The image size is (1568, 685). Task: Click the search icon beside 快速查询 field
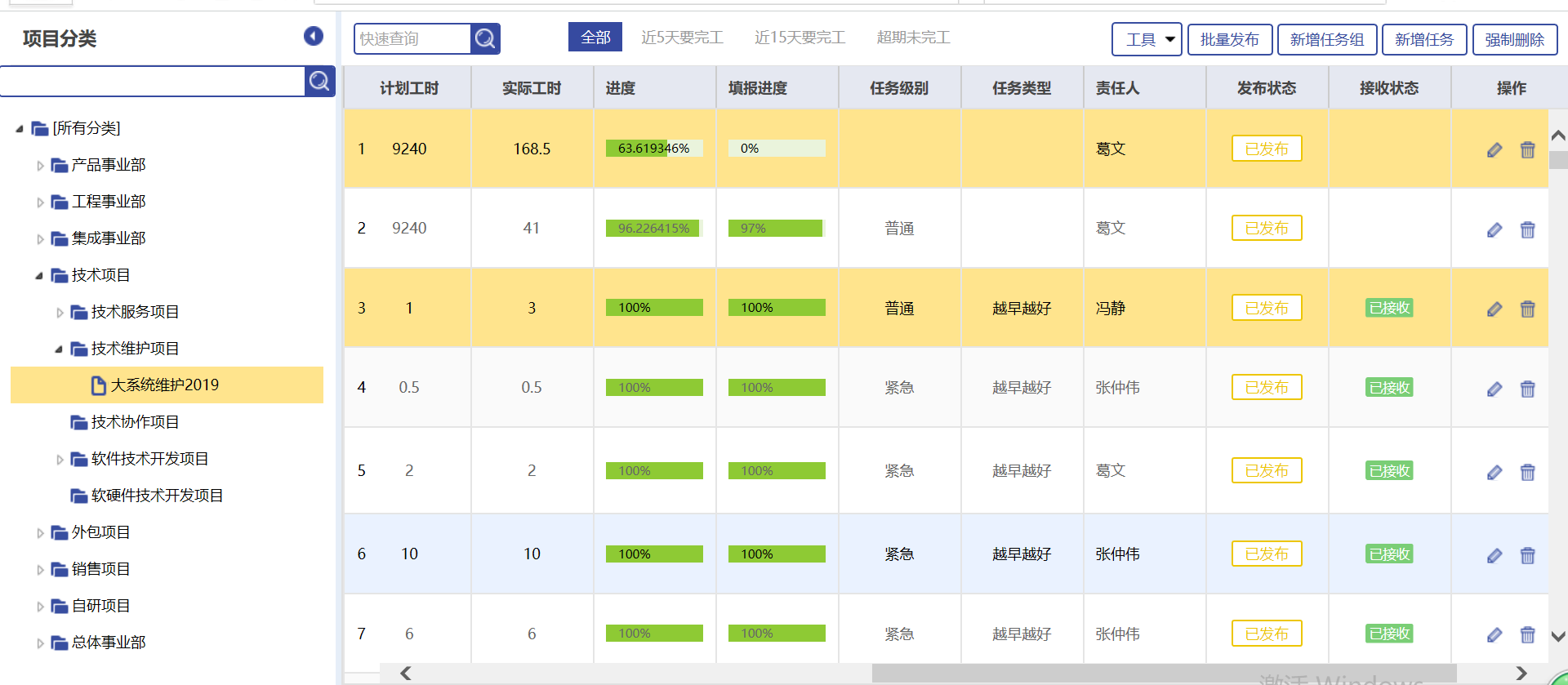(x=485, y=38)
